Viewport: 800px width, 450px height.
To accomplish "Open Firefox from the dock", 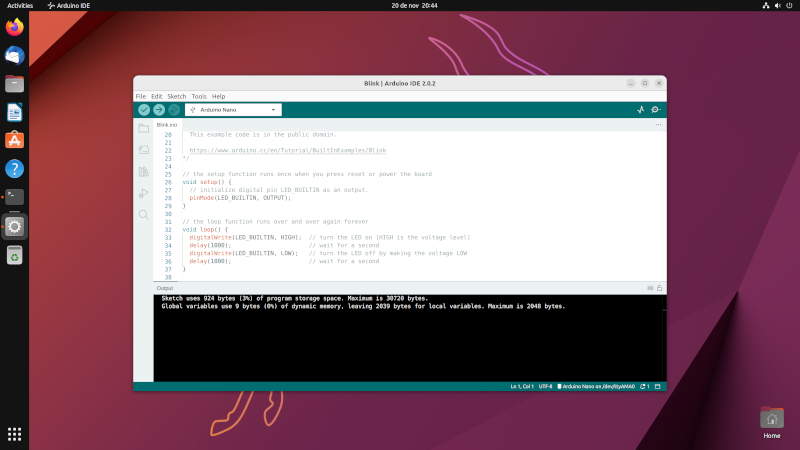I will click(x=14, y=27).
